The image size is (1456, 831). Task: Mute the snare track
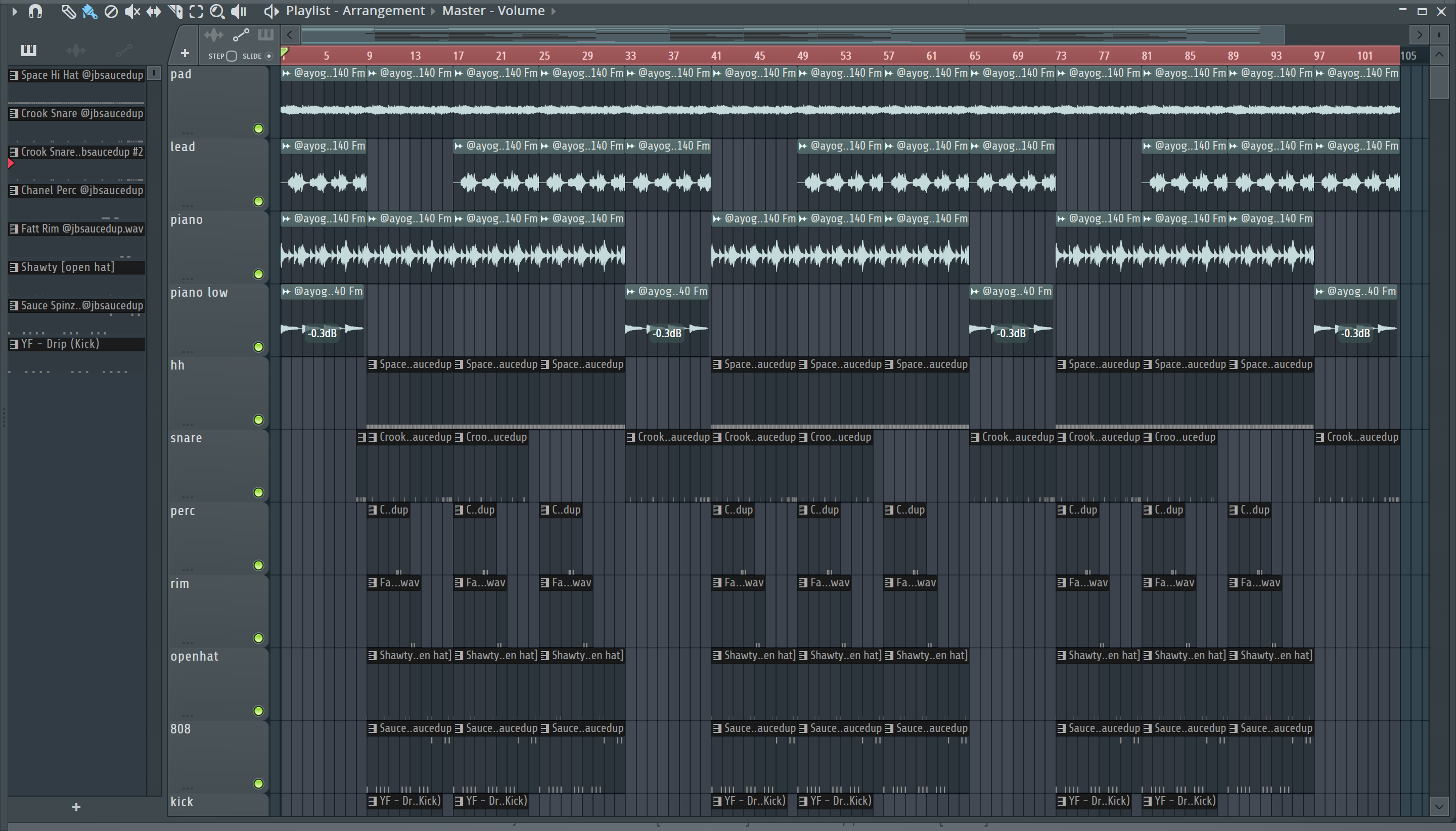258,492
